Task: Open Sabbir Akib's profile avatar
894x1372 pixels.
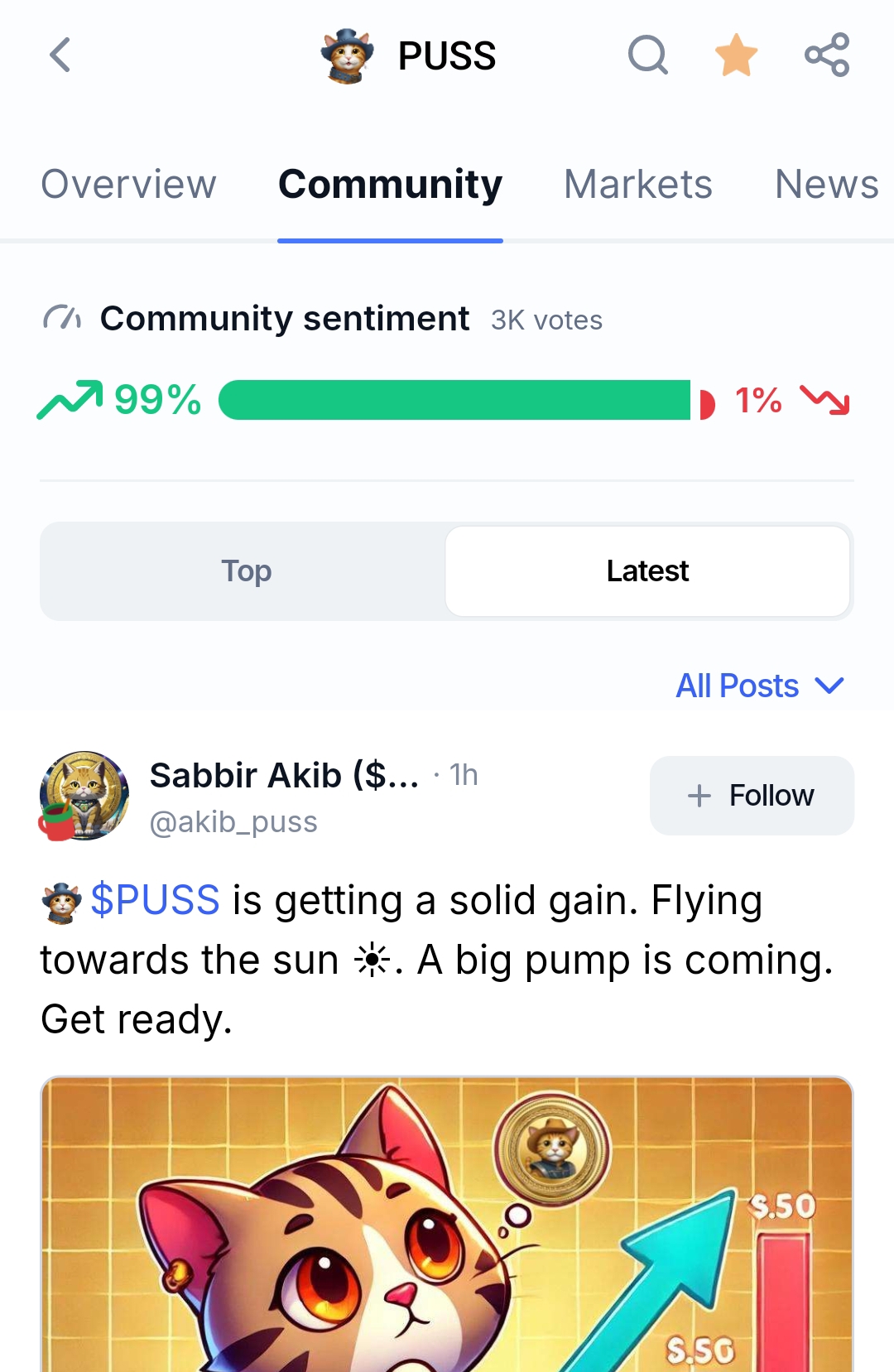Action: click(84, 796)
